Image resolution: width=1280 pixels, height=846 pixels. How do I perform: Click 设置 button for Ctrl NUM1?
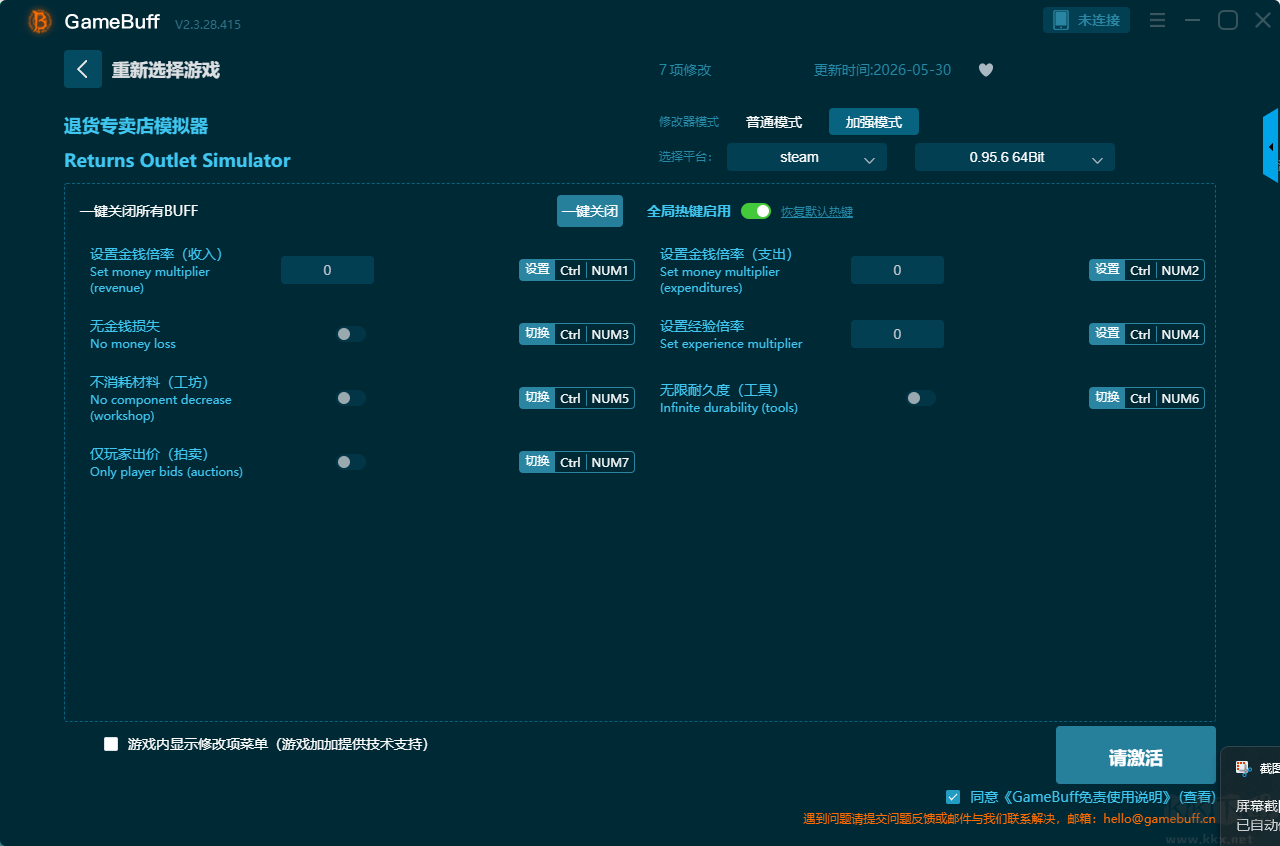(x=537, y=270)
